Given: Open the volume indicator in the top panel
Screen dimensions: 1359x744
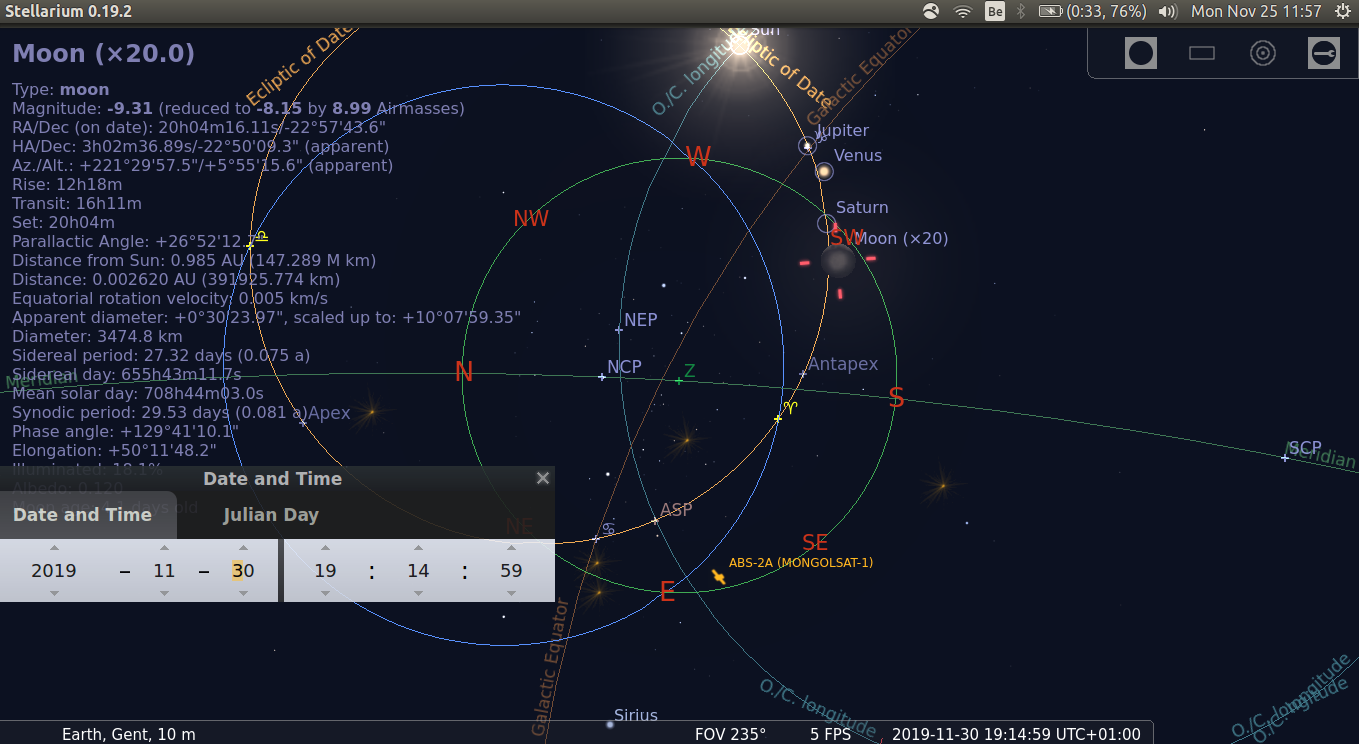Looking at the screenshot, I should click(x=1167, y=12).
